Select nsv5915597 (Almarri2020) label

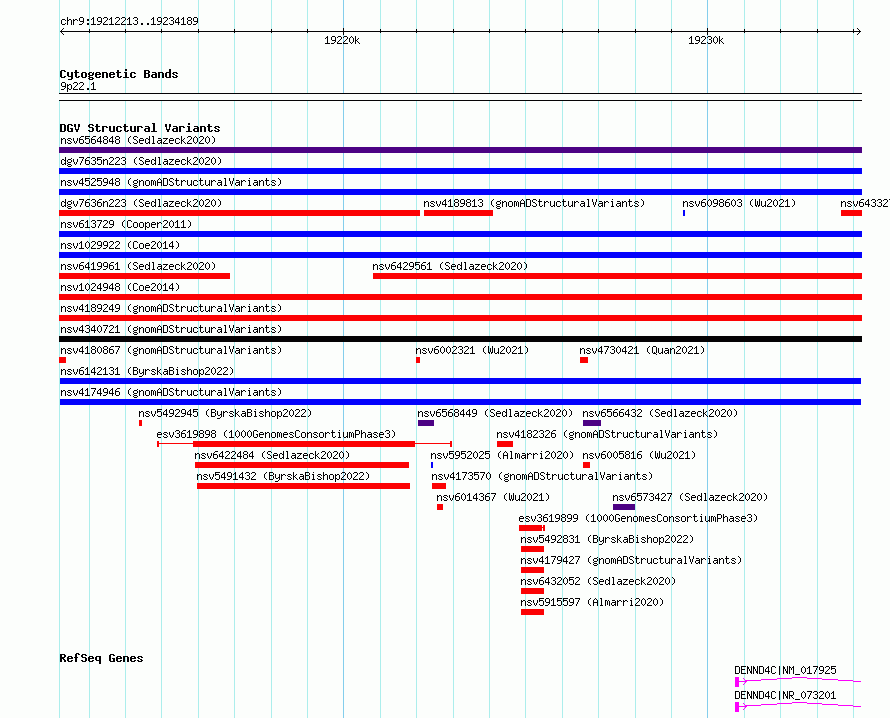click(x=592, y=602)
